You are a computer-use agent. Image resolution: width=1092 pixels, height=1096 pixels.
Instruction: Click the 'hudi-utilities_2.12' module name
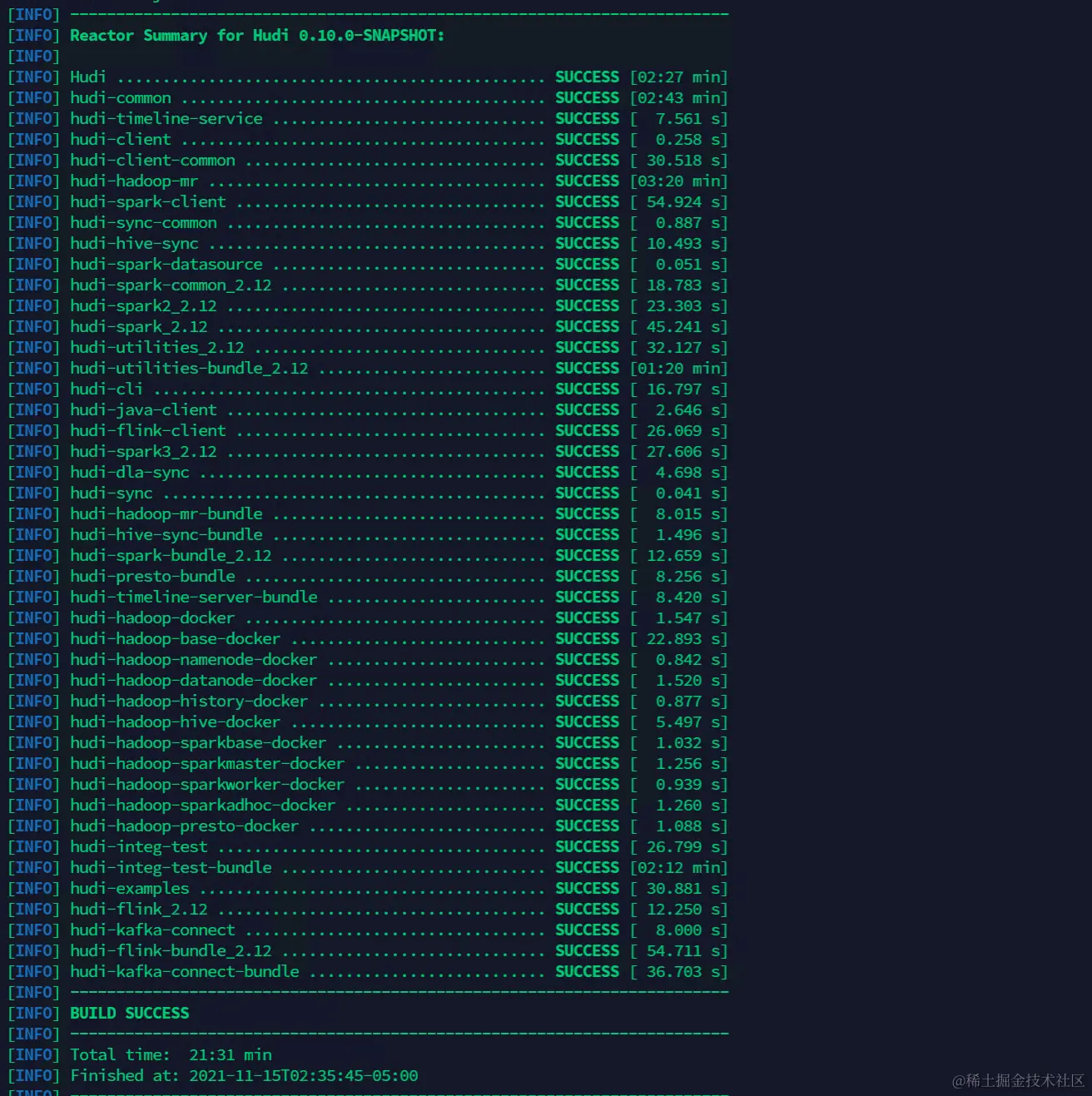(157, 347)
